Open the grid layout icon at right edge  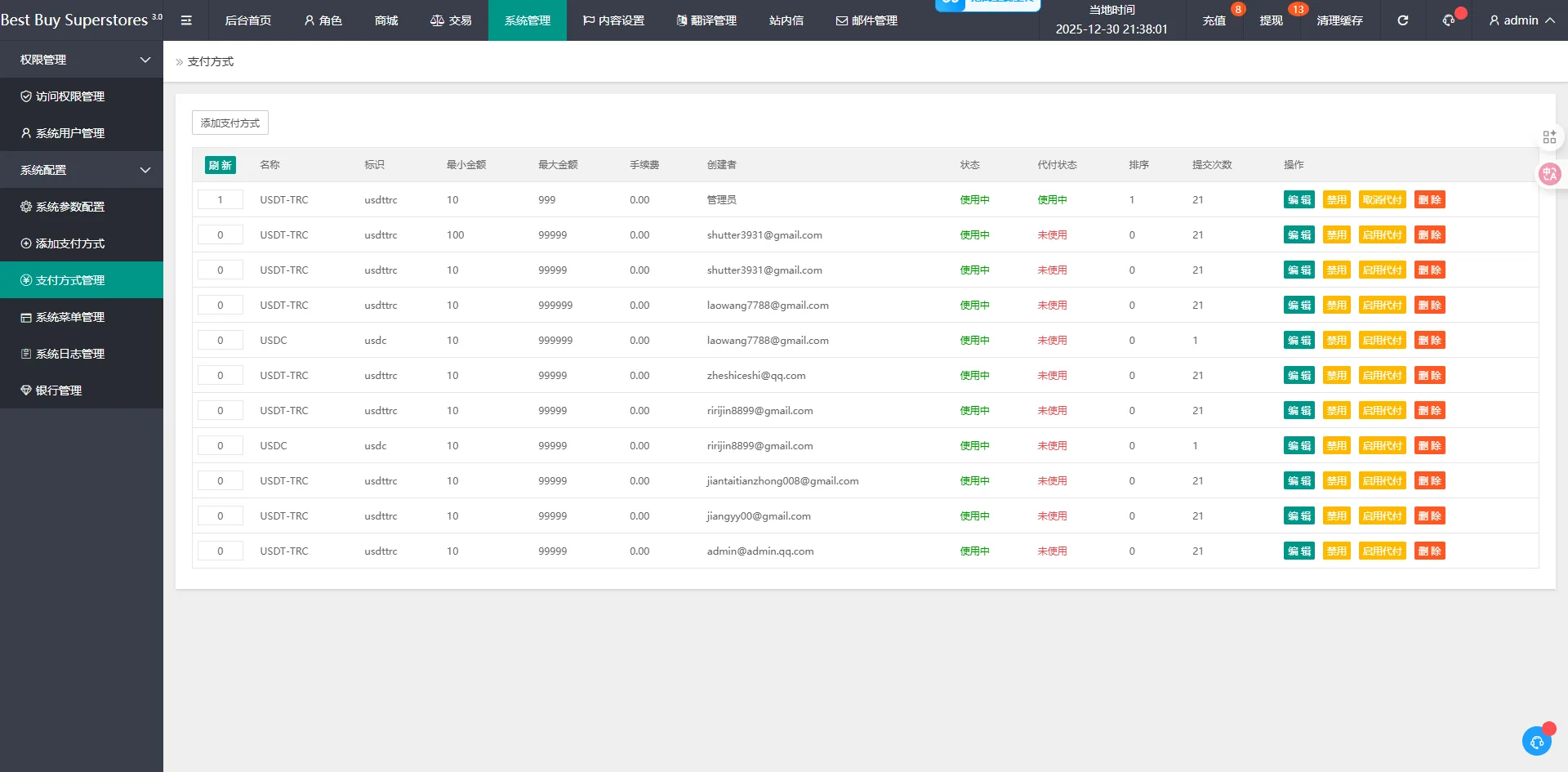1549,137
